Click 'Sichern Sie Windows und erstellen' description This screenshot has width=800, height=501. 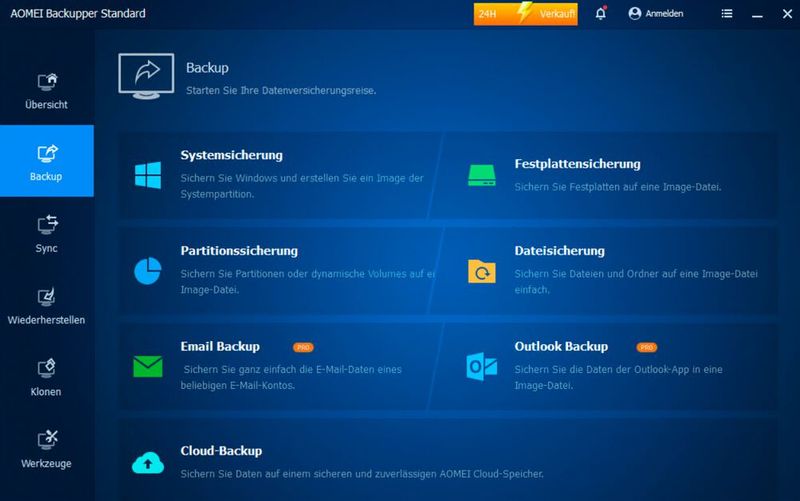point(302,186)
